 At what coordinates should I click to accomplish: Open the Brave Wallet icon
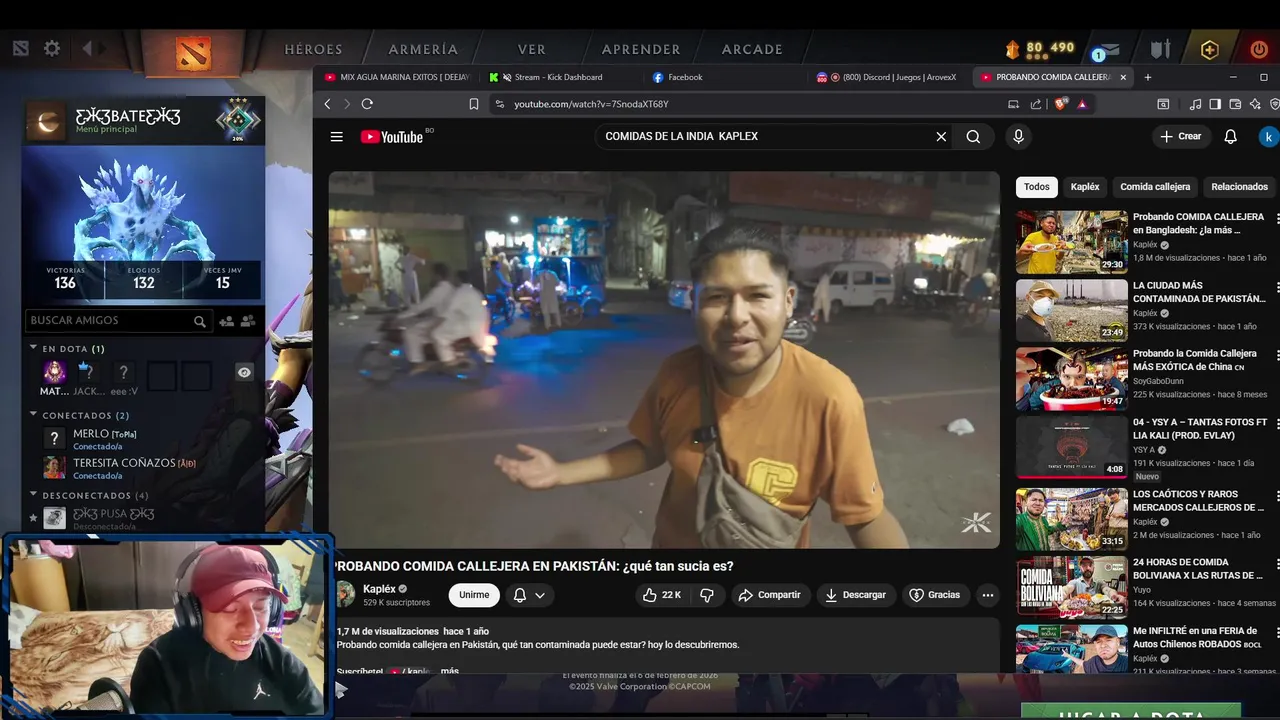click(x=1235, y=104)
